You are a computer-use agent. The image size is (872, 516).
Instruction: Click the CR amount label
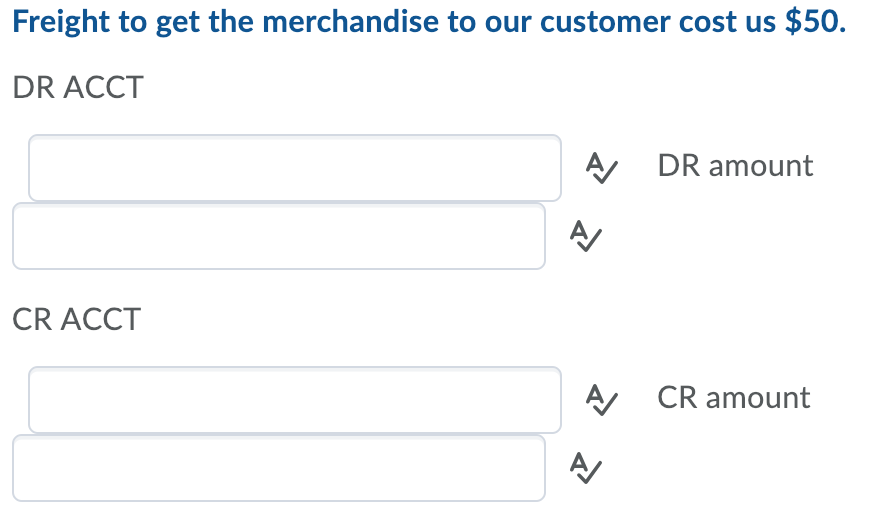pos(734,398)
